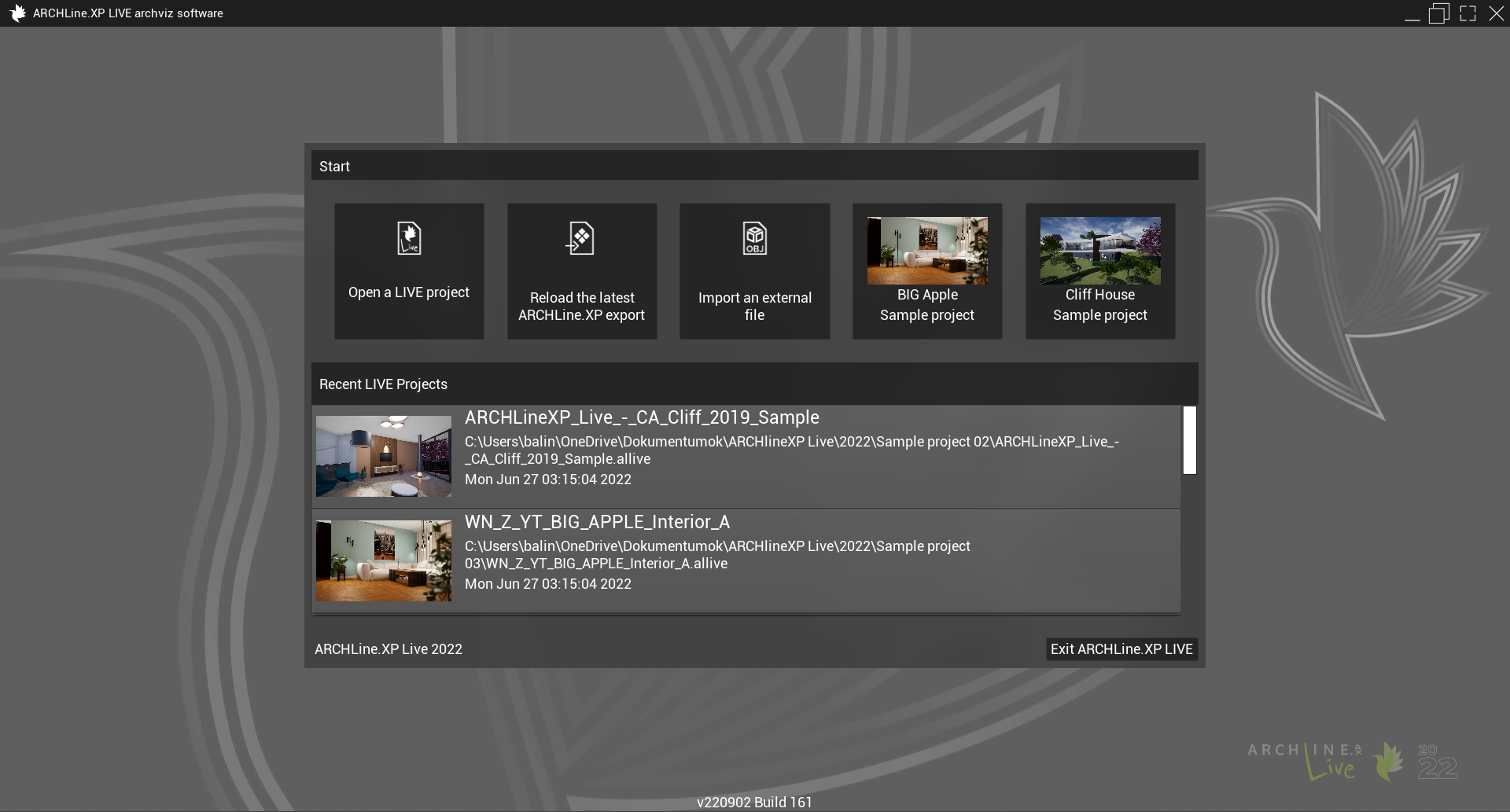Select Reload the latest ARCHLine.XP export text
The width and height of the screenshot is (1510, 812).
click(581, 307)
